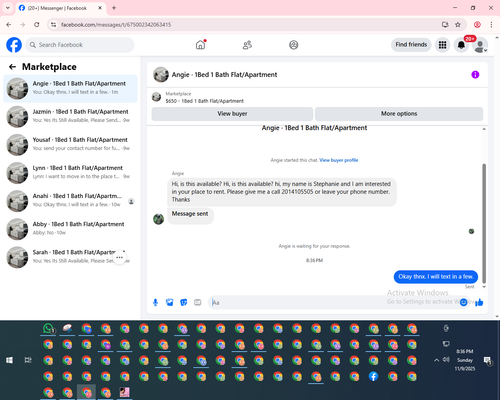Select the Angie conversation
This screenshot has height=400, width=500.
[x=70, y=88]
